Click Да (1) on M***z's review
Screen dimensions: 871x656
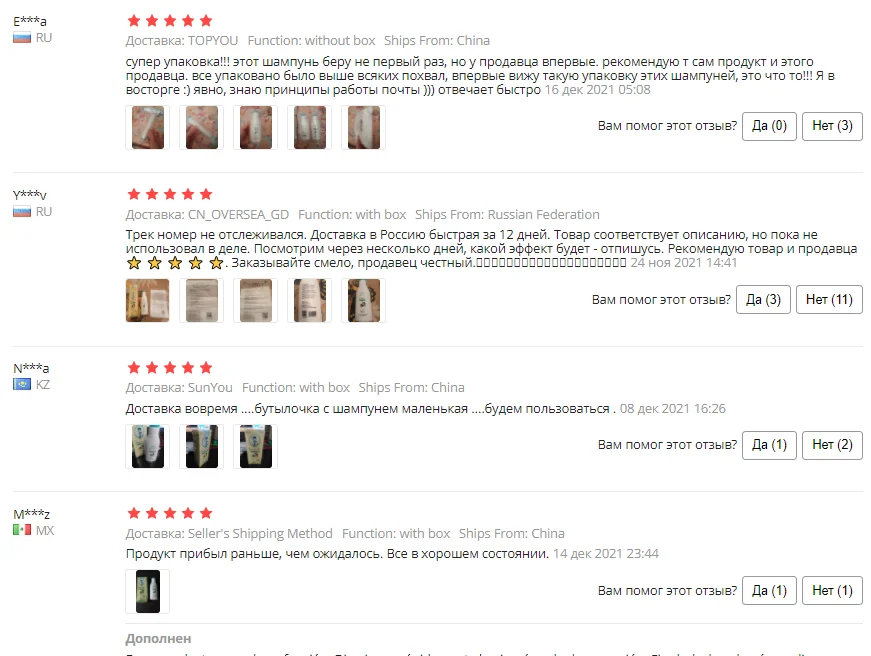tap(769, 590)
